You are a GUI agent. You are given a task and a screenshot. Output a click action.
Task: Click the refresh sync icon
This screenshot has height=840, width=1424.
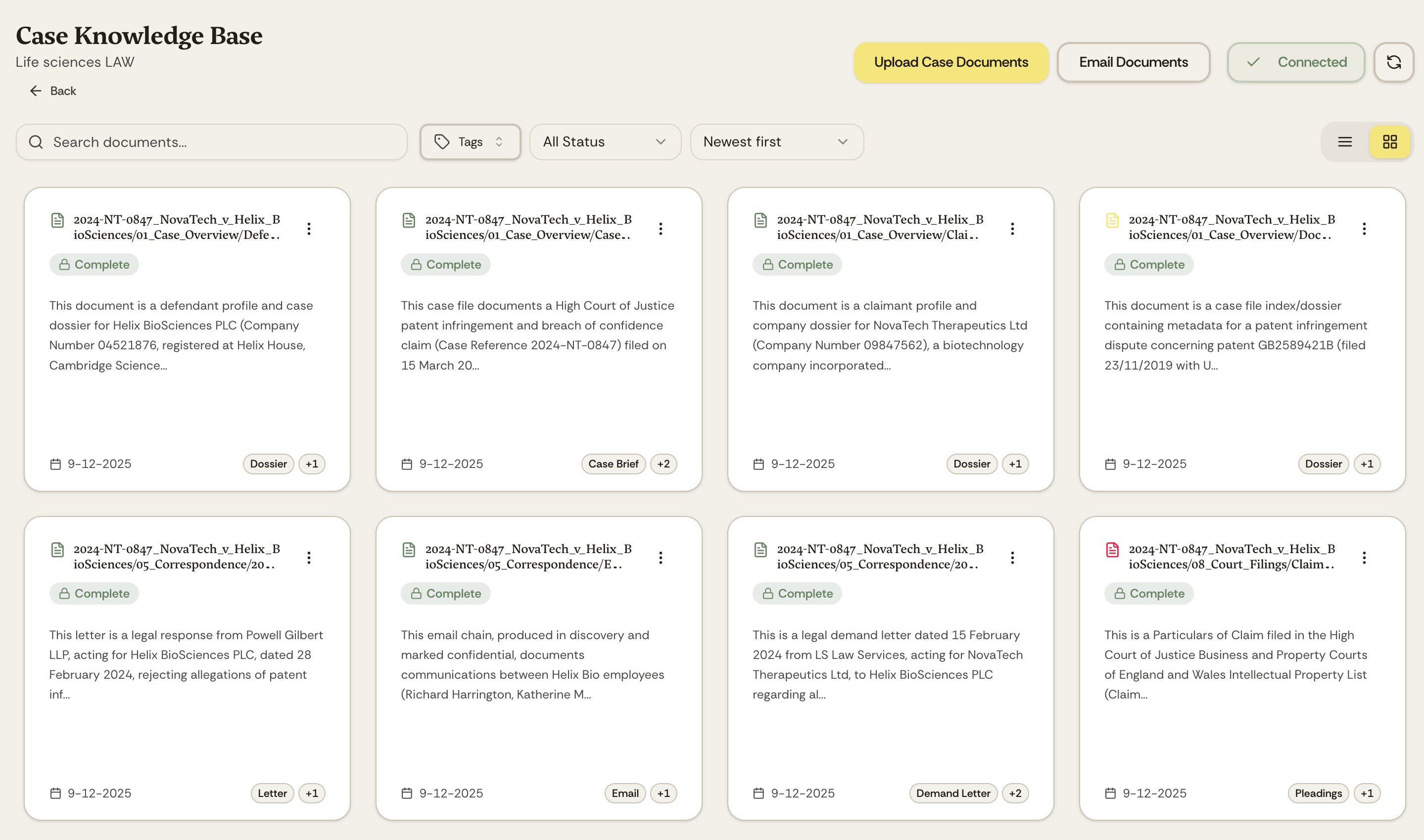[x=1393, y=62]
